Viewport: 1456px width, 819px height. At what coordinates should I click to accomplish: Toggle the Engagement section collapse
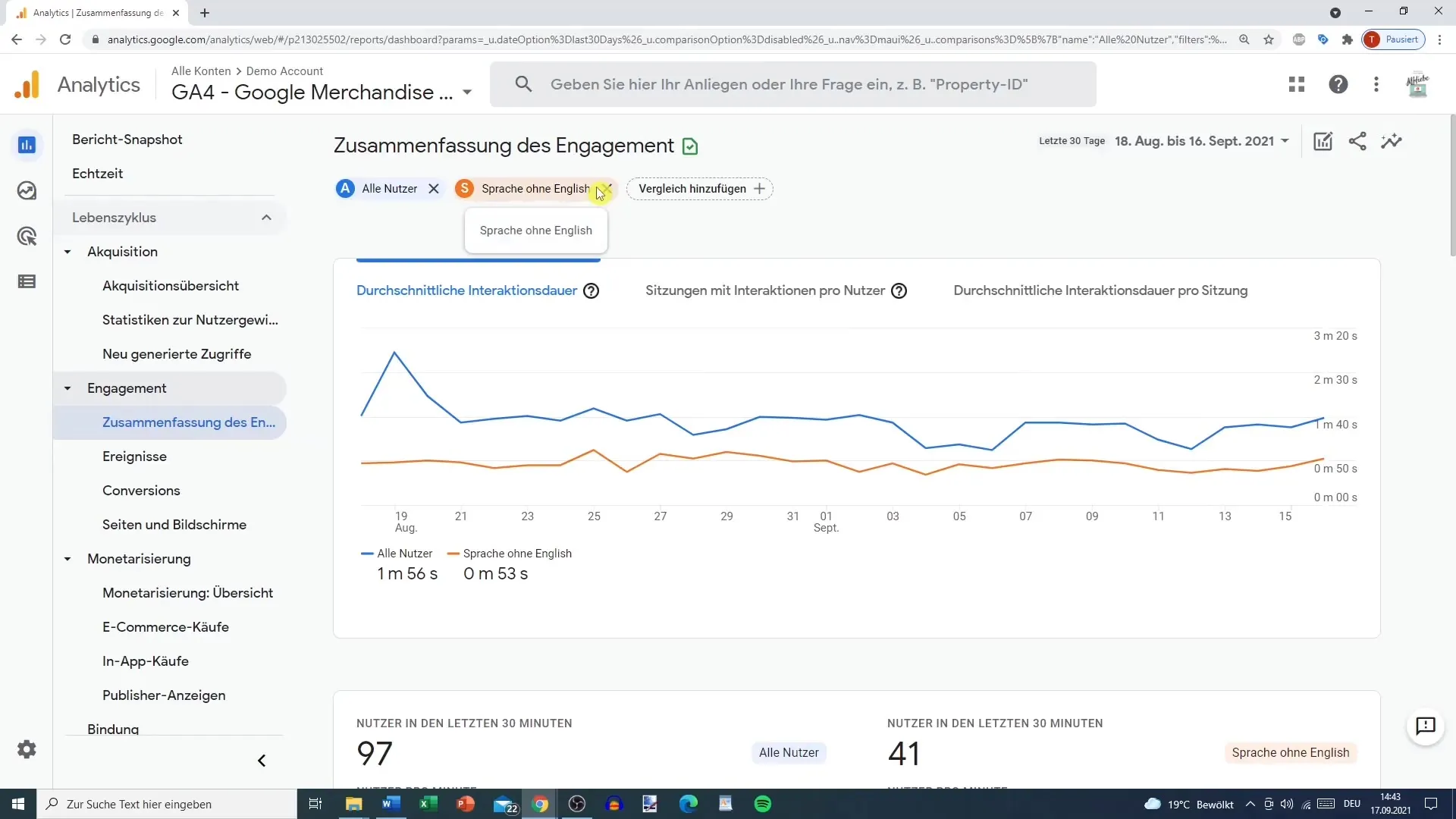pyautogui.click(x=66, y=388)
